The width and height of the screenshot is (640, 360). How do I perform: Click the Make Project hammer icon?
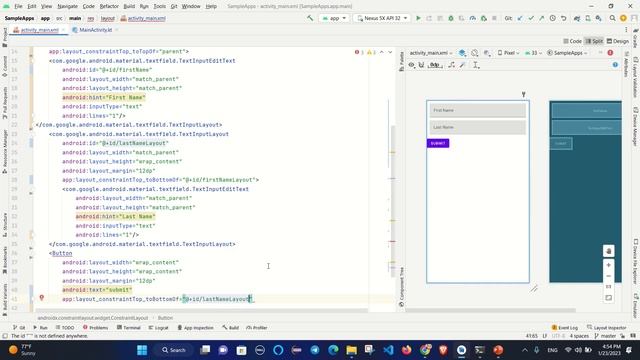(310, 18)
